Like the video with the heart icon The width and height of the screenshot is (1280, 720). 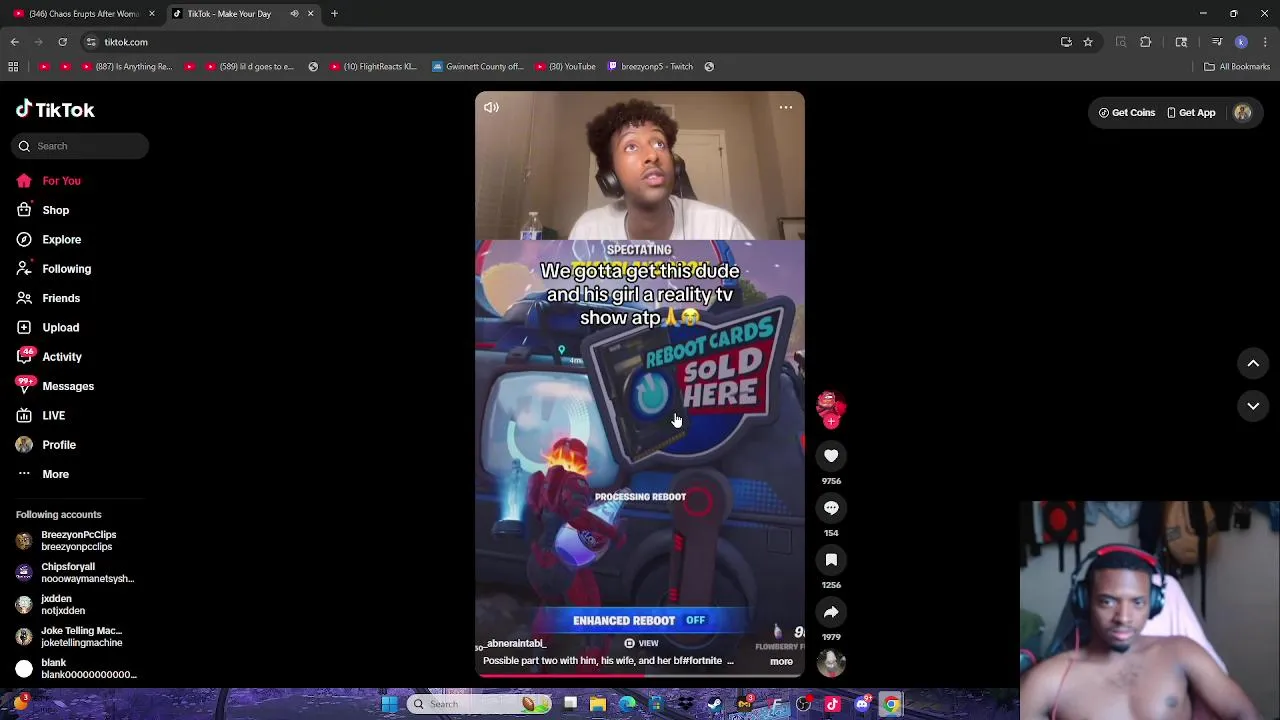point(831,456)
